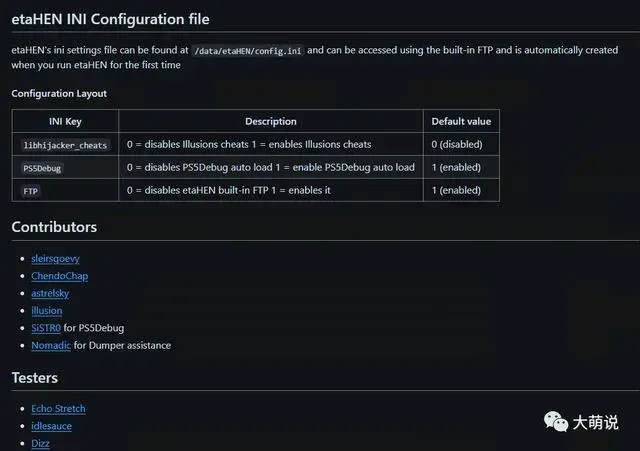Open ChendoChap's profile link
Screen dimensions: 640x451
[x=57, y=276]
